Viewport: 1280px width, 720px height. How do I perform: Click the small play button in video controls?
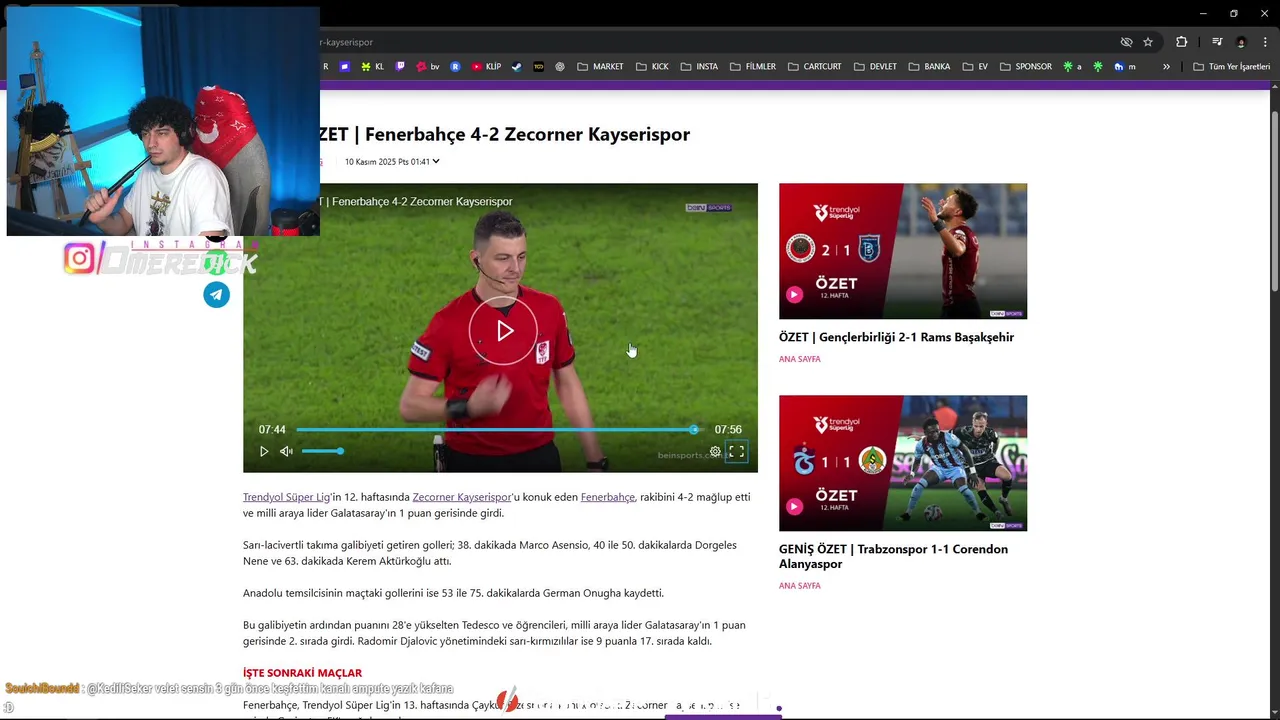click(264, 452)
